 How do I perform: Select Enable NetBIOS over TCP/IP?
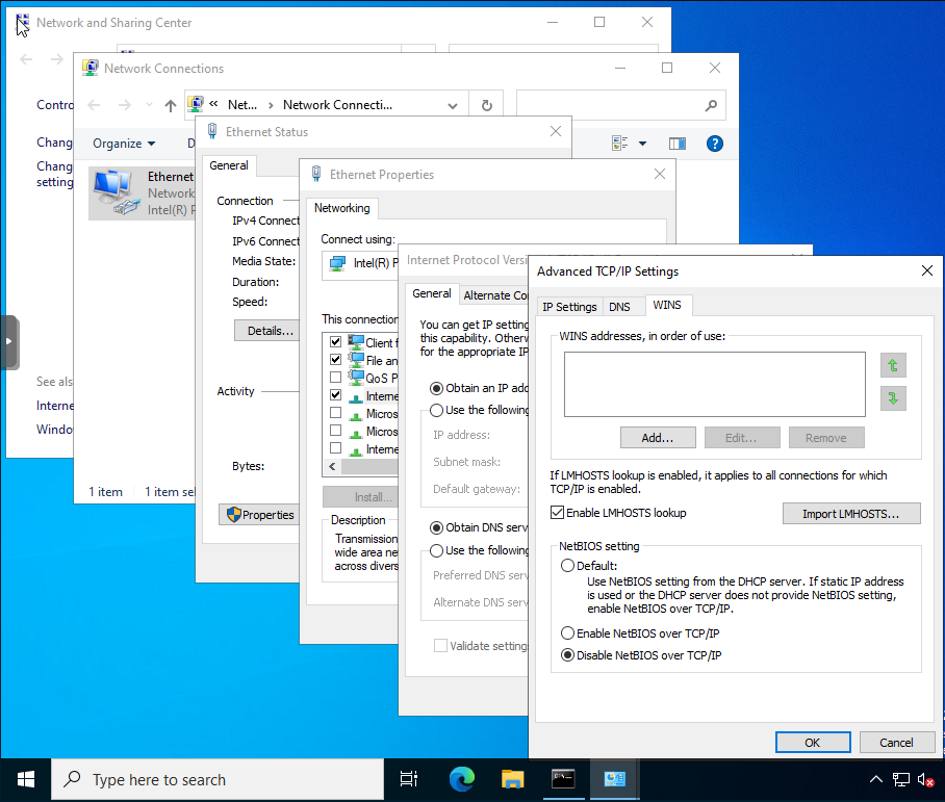tap(568, 633)
